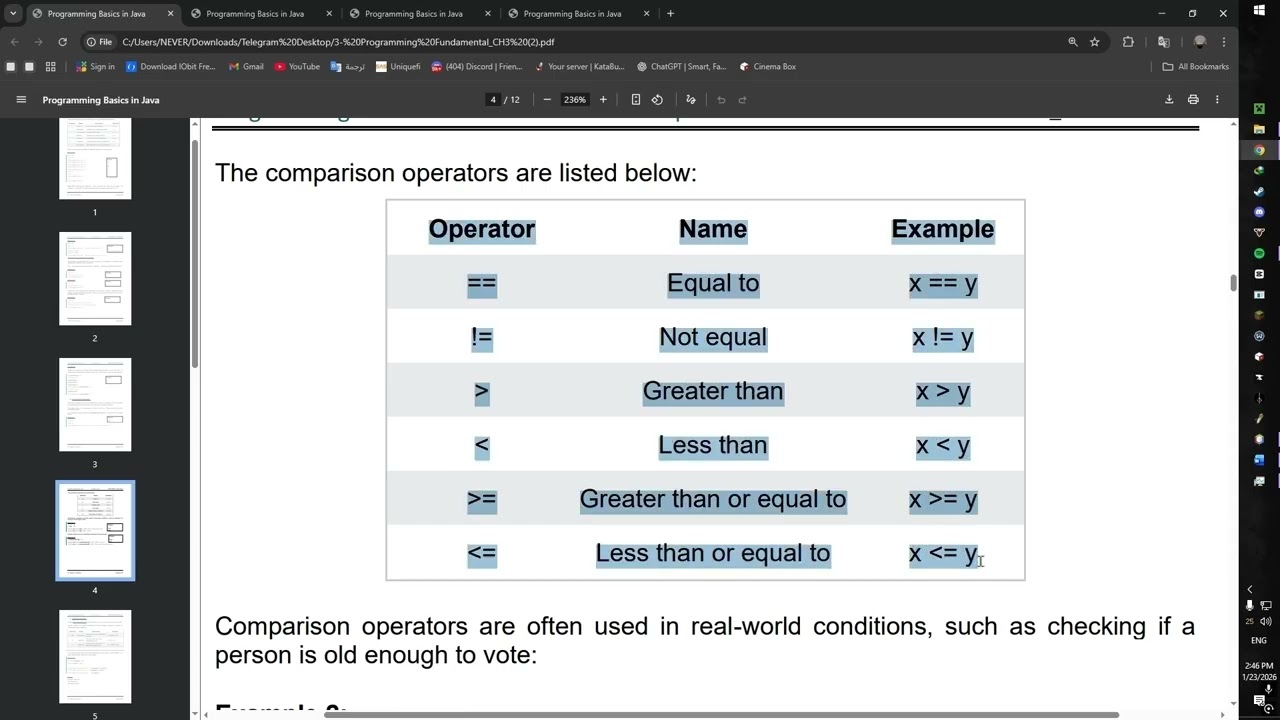Viewport: 1280px width, 720px height.
Task: Open the ChatGPT bookmark
Action: tap(681, 67)
